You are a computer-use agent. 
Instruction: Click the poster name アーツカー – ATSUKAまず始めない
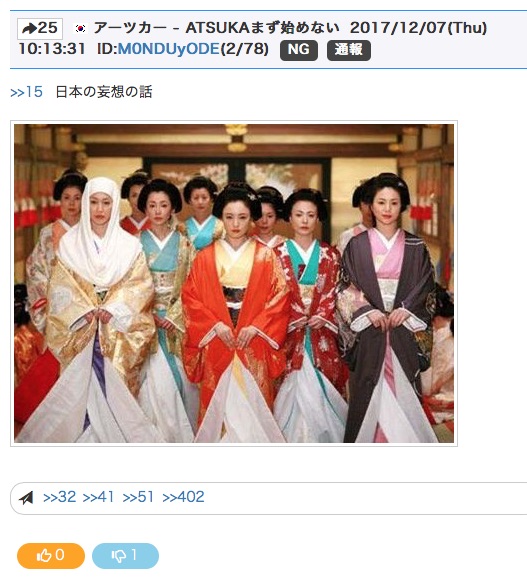coord(216,28)
